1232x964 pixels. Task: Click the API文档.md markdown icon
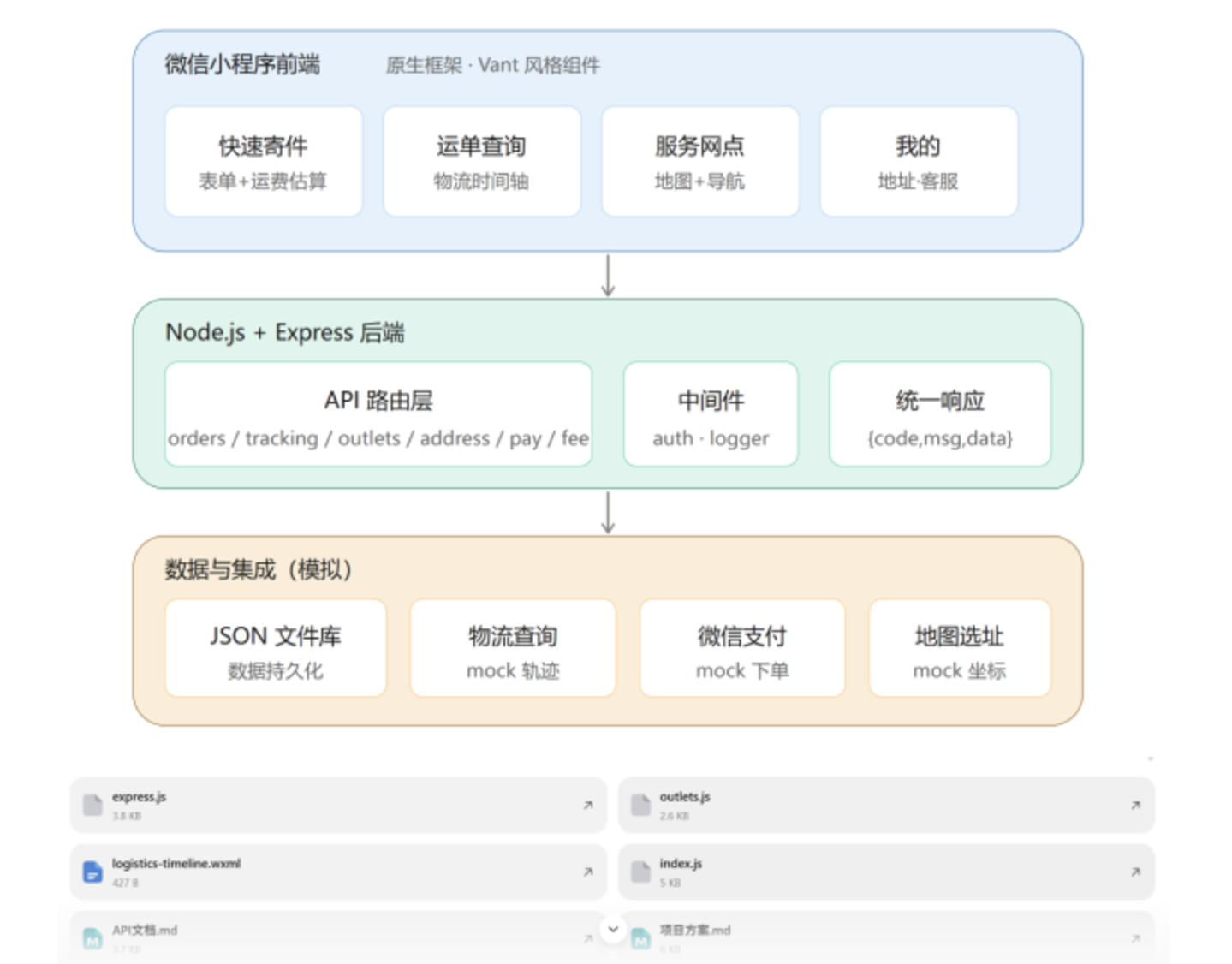point(92,938)
